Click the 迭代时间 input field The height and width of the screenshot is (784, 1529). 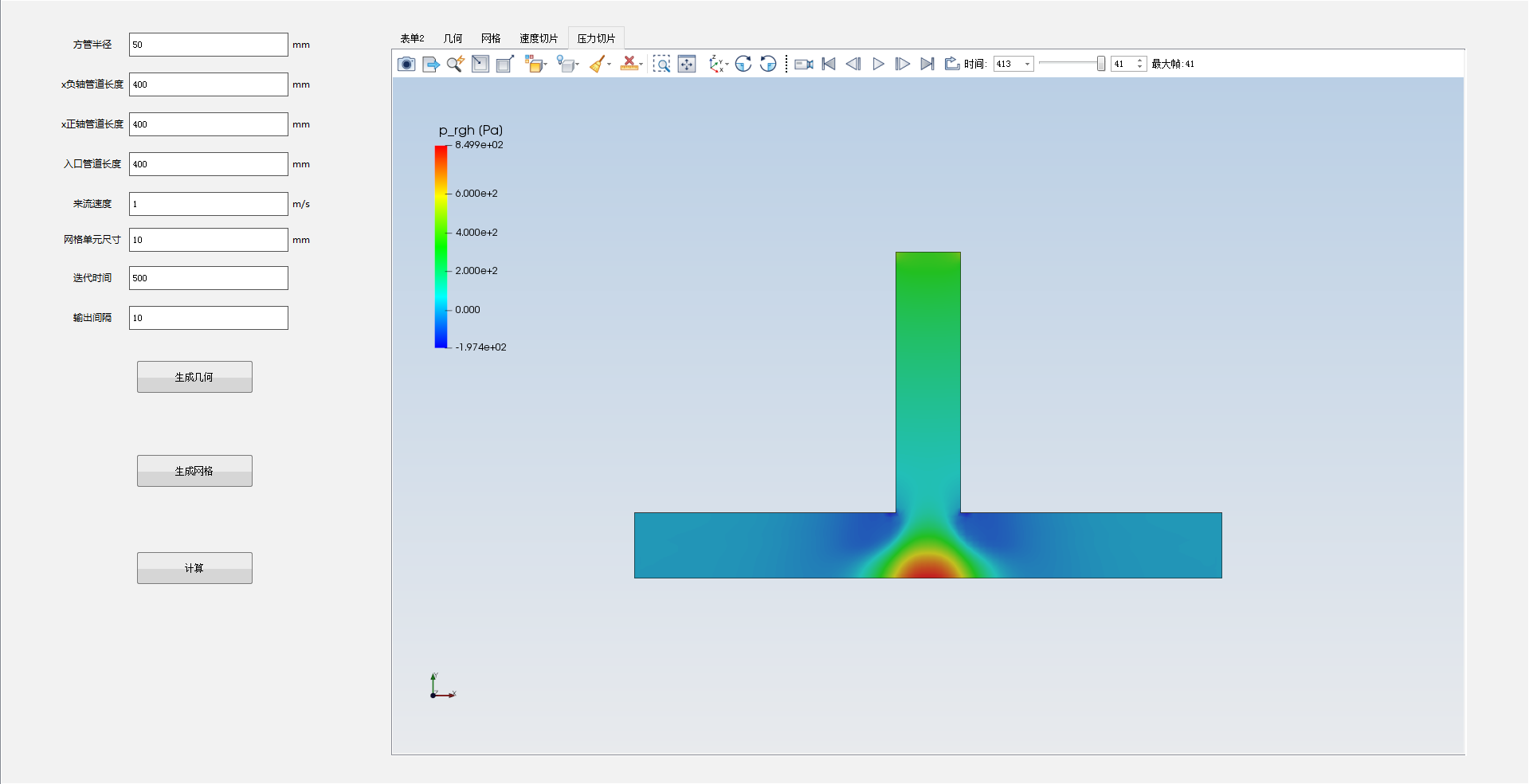point(209,278)
